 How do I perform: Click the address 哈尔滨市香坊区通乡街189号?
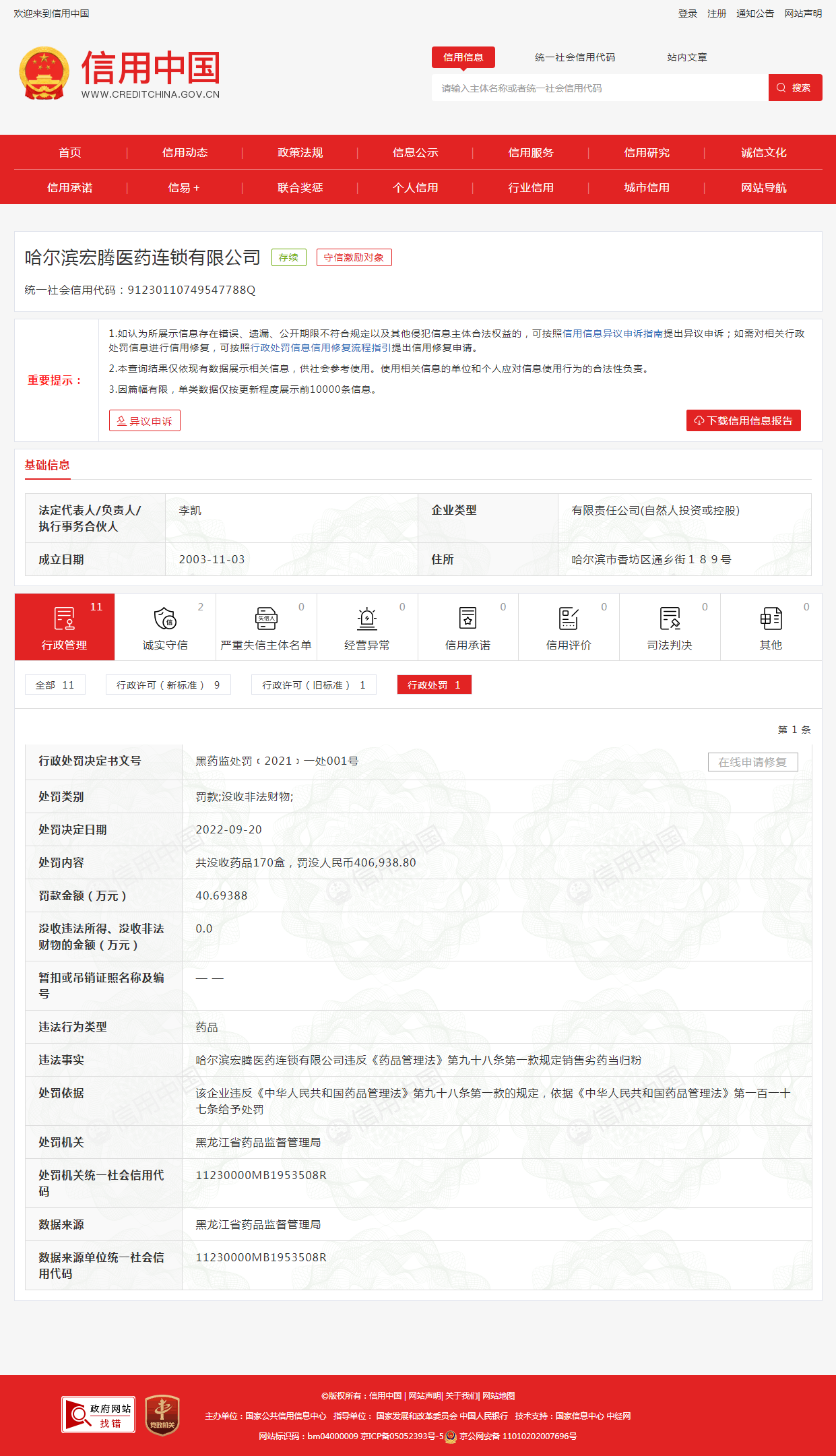point(651,559)
